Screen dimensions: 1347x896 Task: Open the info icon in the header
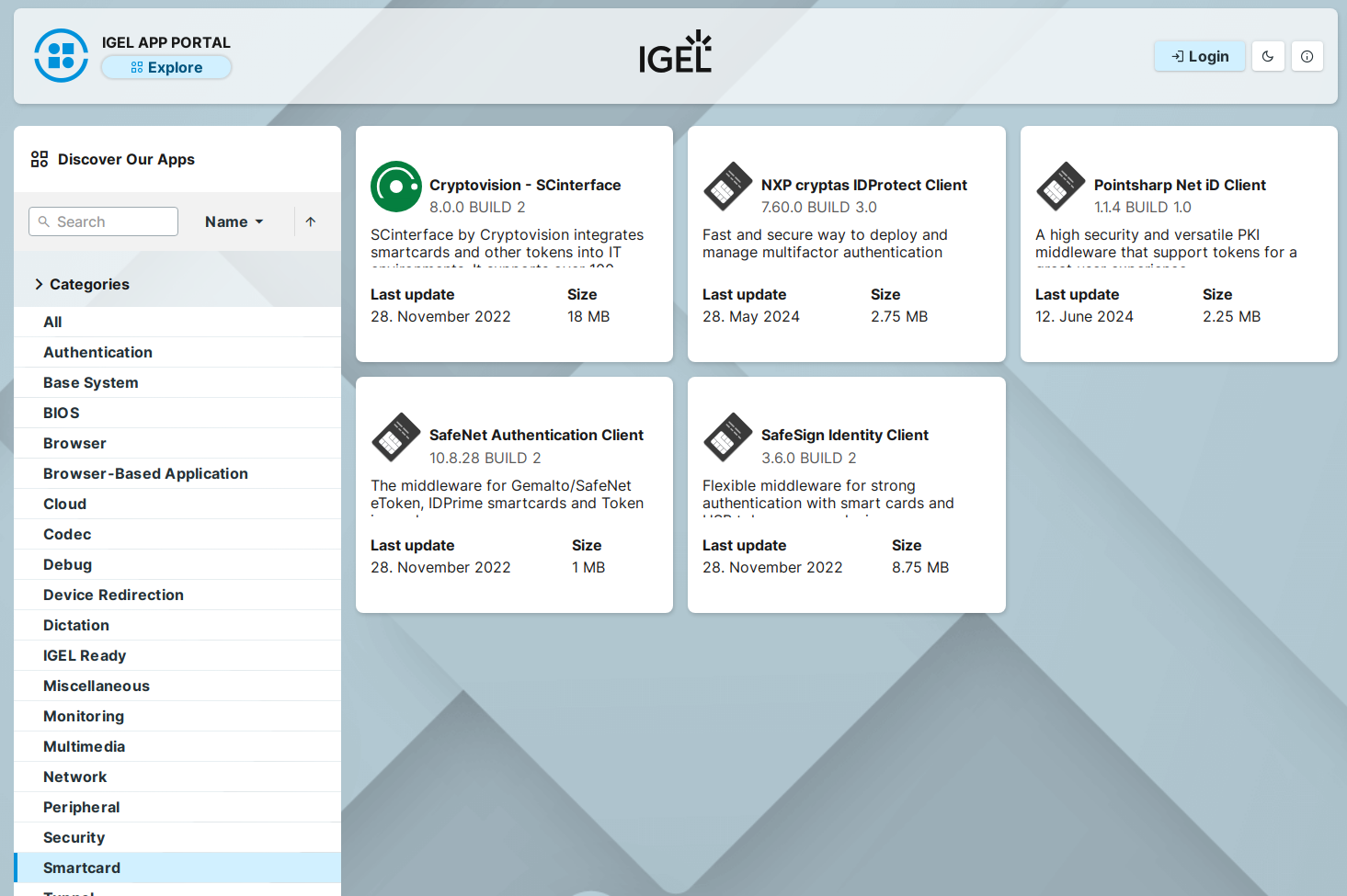coord(1307,56)
